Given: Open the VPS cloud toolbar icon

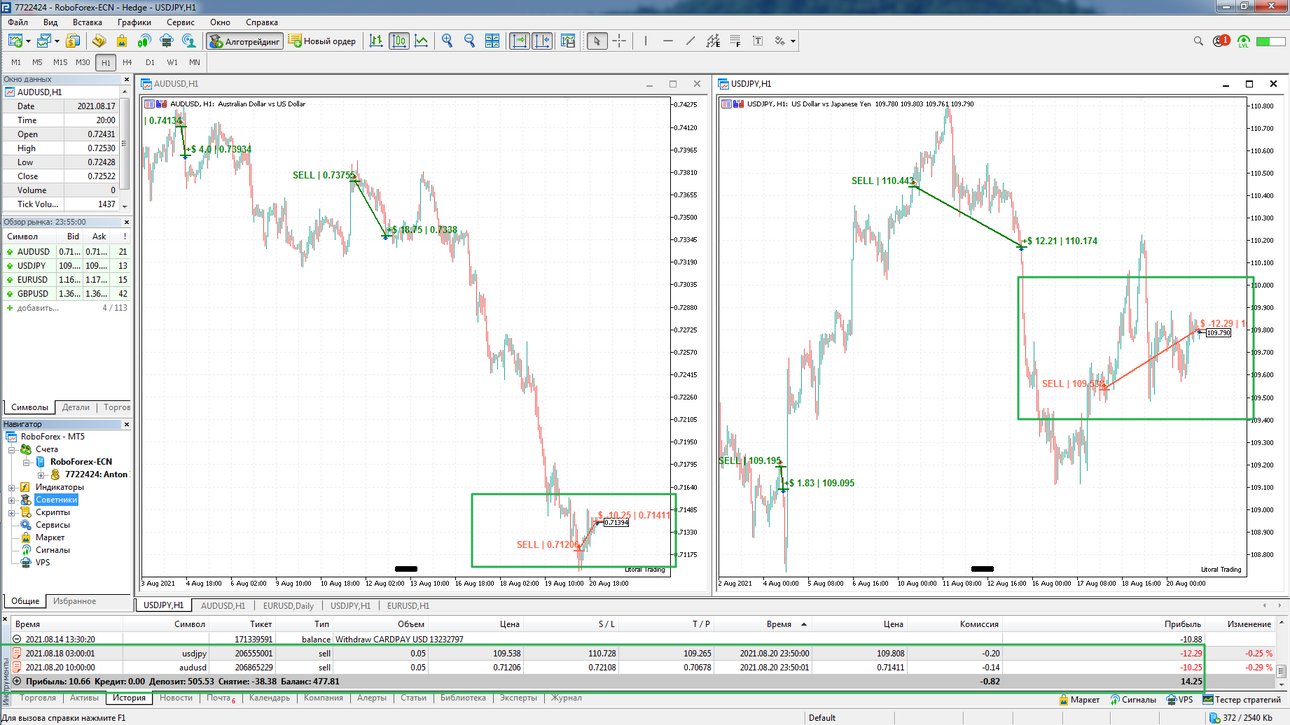Looking at the screenshot, I should click(166, 41).
